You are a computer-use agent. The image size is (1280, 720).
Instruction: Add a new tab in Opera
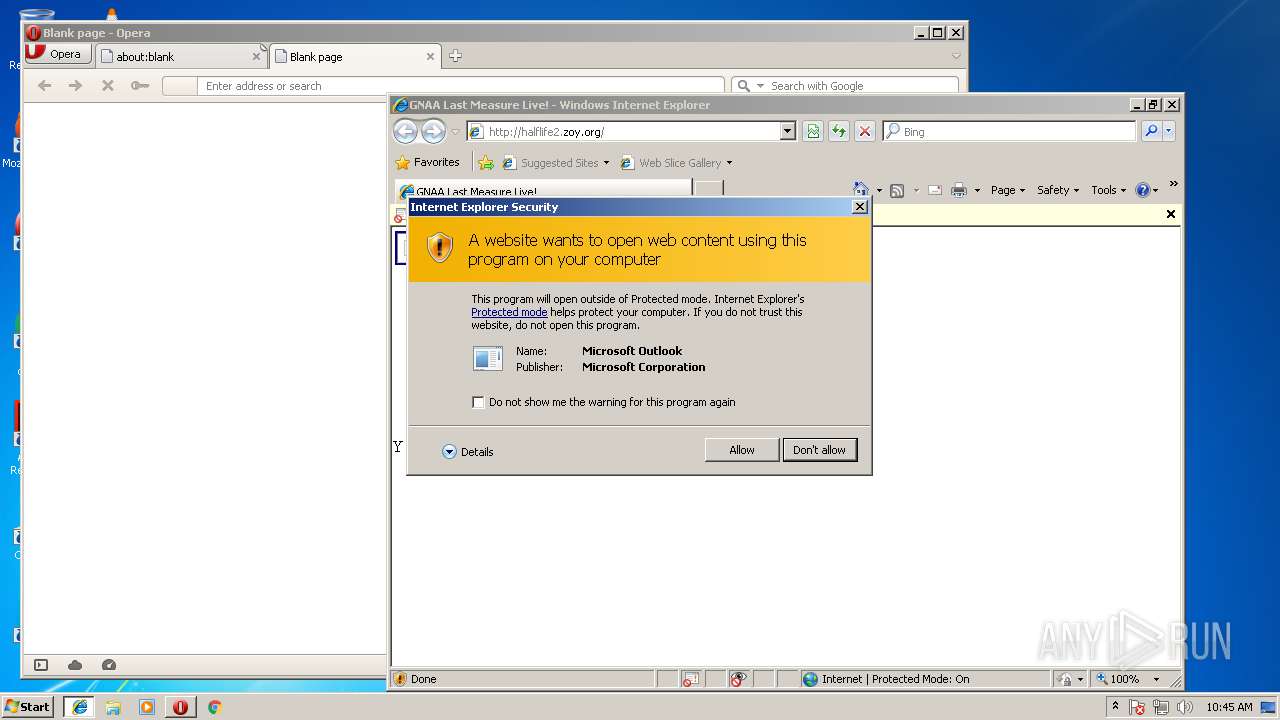(455, 56)
